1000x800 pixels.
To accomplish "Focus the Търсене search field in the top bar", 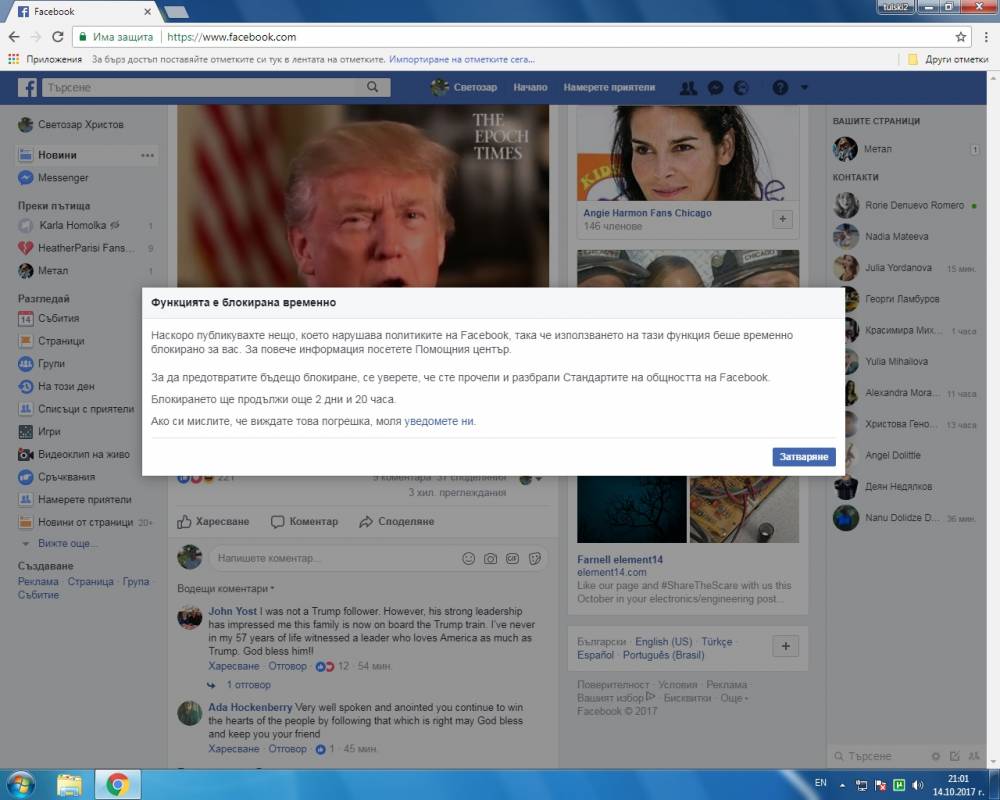I will 201,87.
